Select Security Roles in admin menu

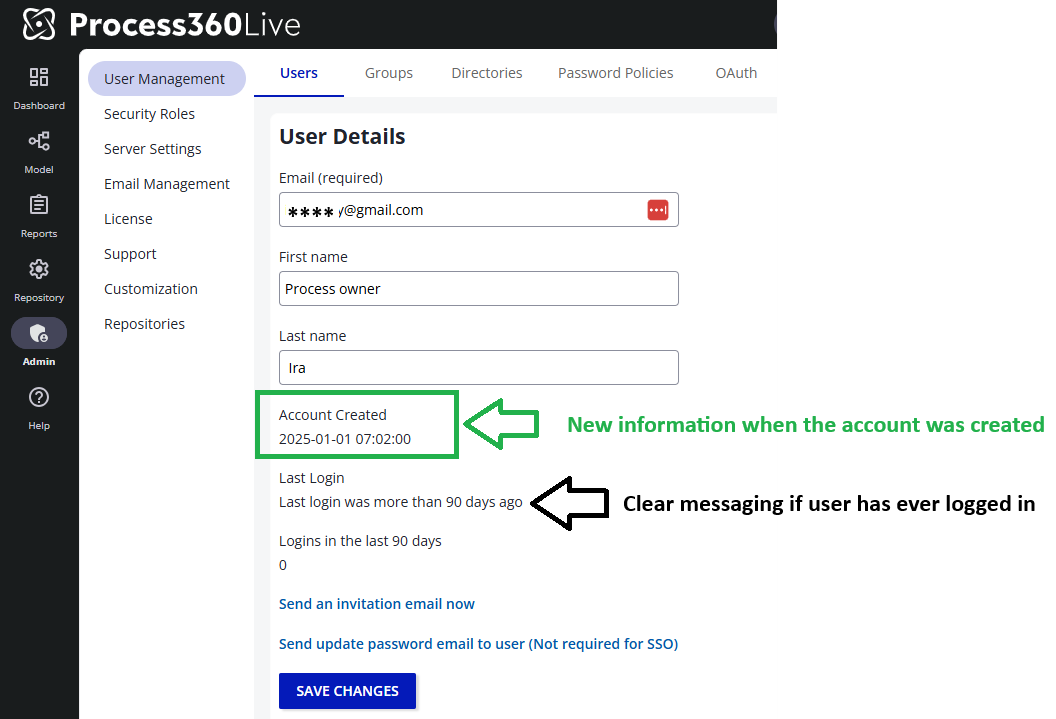pyautogui.click(x=149, y=114)
